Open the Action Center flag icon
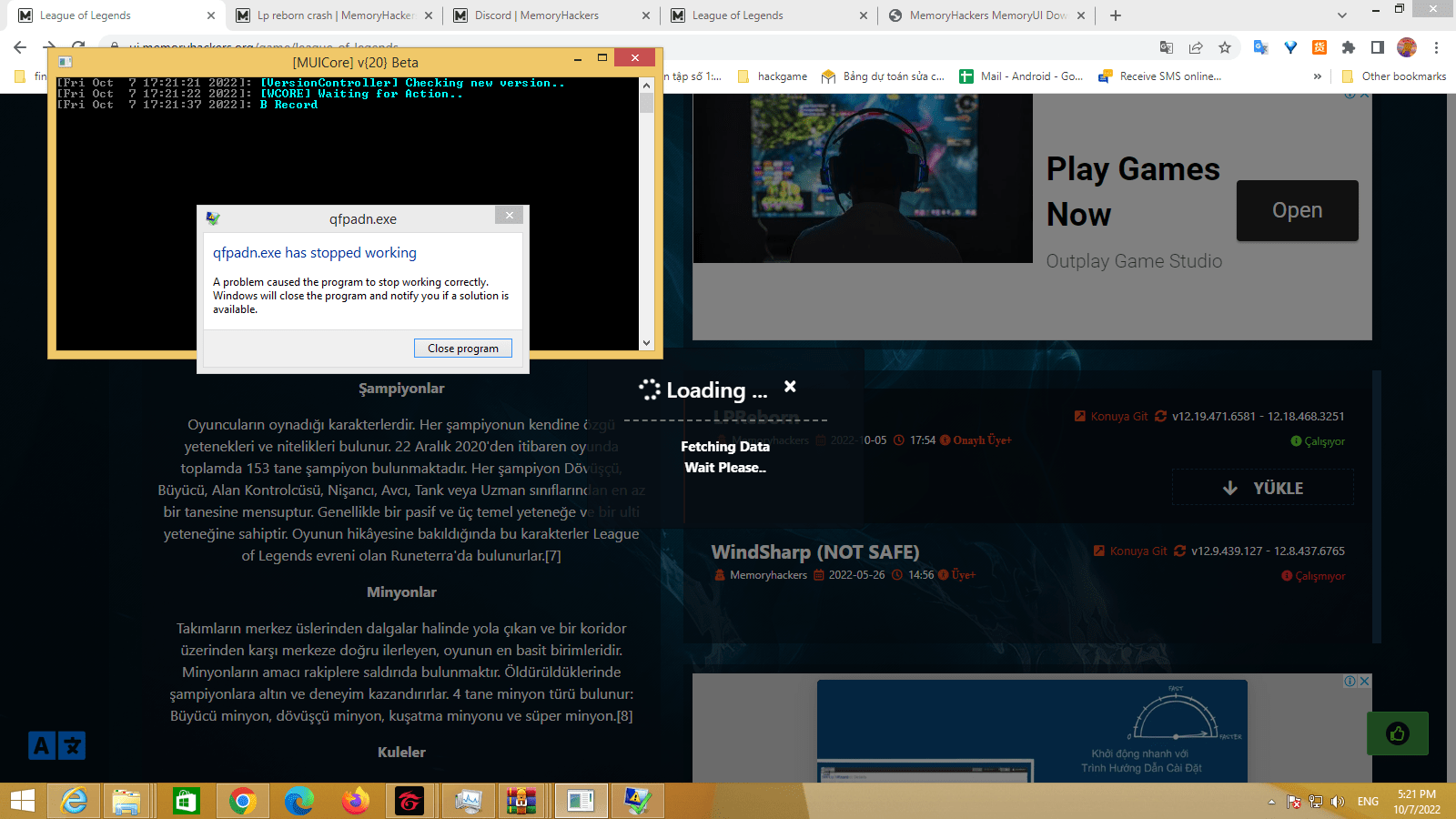 tap(1293, 802)
